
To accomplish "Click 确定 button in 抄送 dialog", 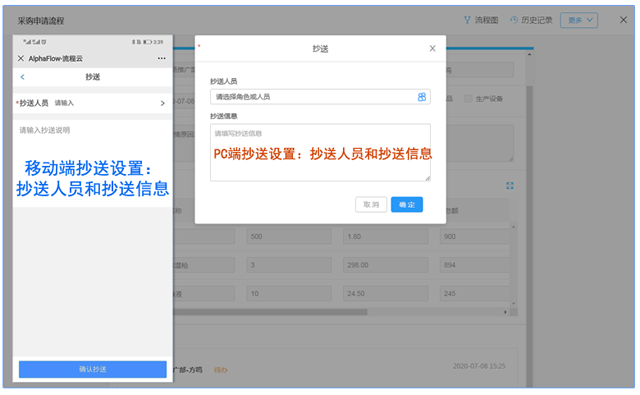I will click(407, 204).
